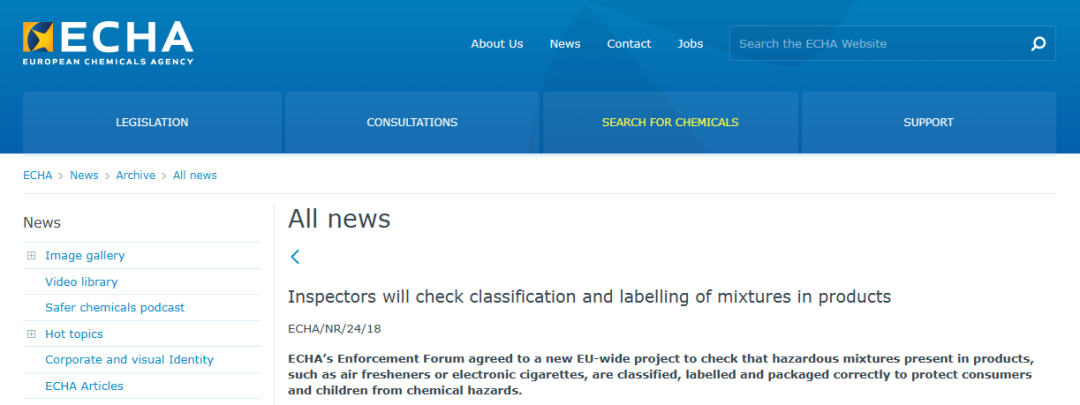This screenshot has width=1080, height=405.
Task: Open Safer chemicals podcast link
Action: pyautogui.click(x=115, y=308)
